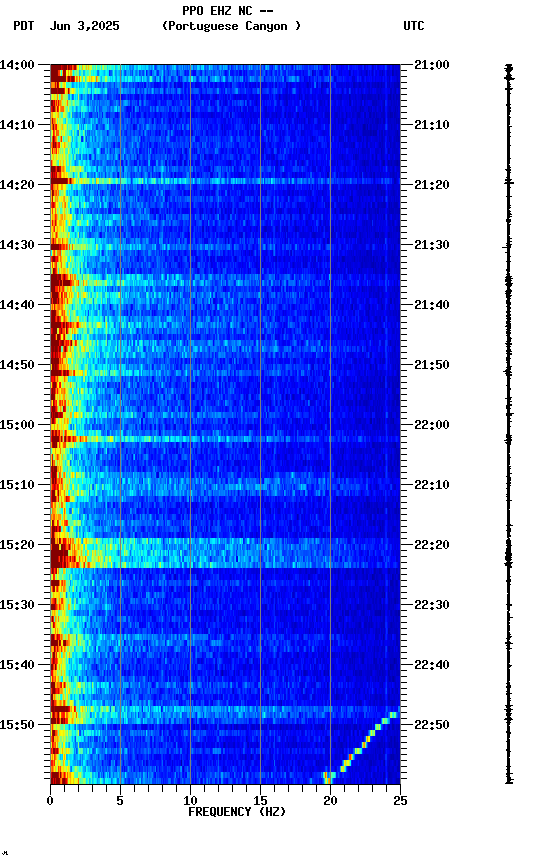Click the 20 Hz frequency axis label
Image resolution: width=552 pixels, height=864 pixels.
tap(330, 801)
